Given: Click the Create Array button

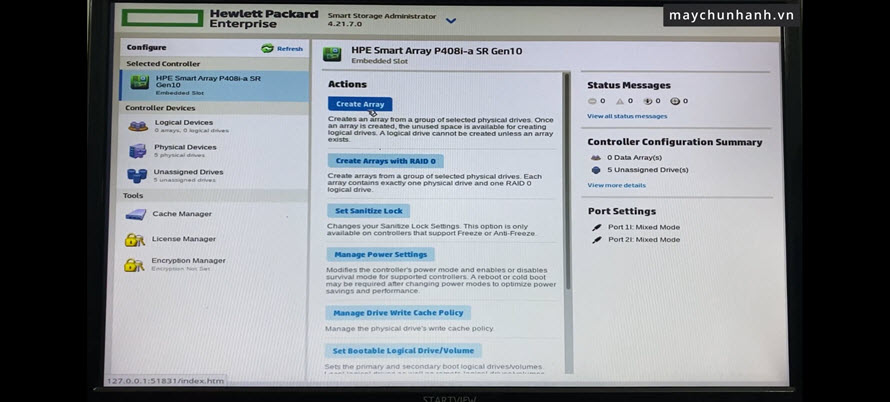Looking at the screenshot, I should (360, 104).
